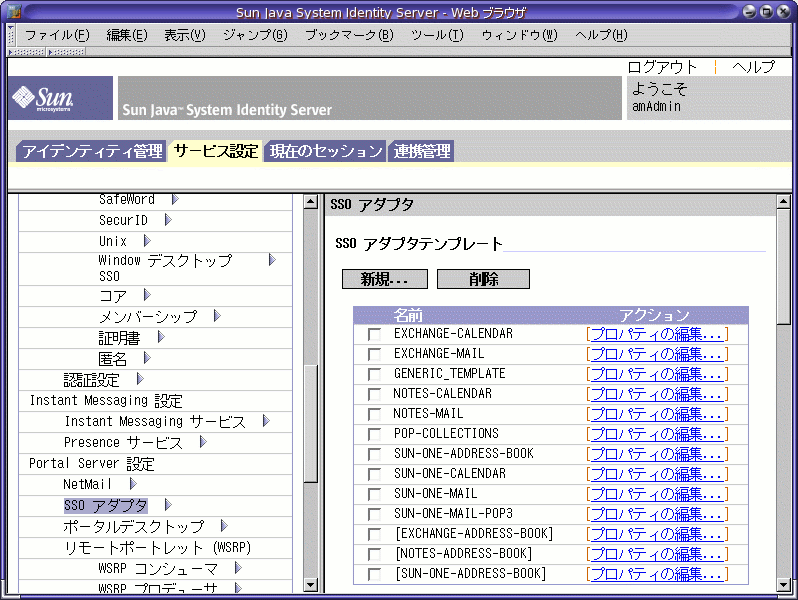
Task: Click ログアウト link
Action: pyautogui.click(x=662, y=67)
